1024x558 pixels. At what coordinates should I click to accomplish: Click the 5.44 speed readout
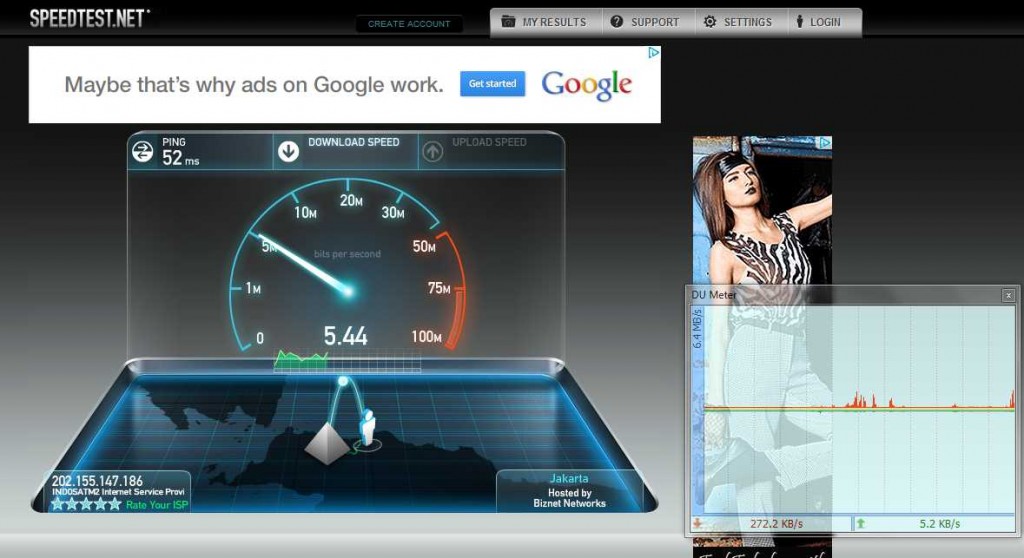[345, 336]
